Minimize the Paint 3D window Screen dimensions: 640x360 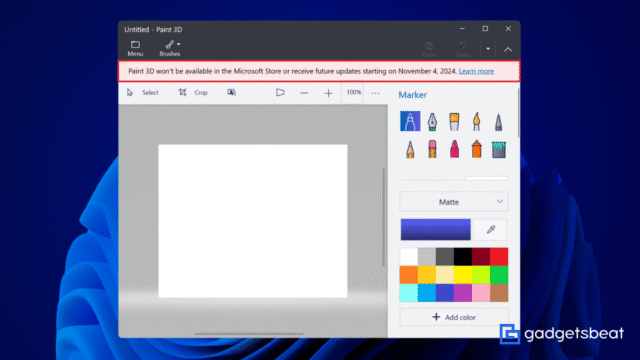(x=462, y=29)
